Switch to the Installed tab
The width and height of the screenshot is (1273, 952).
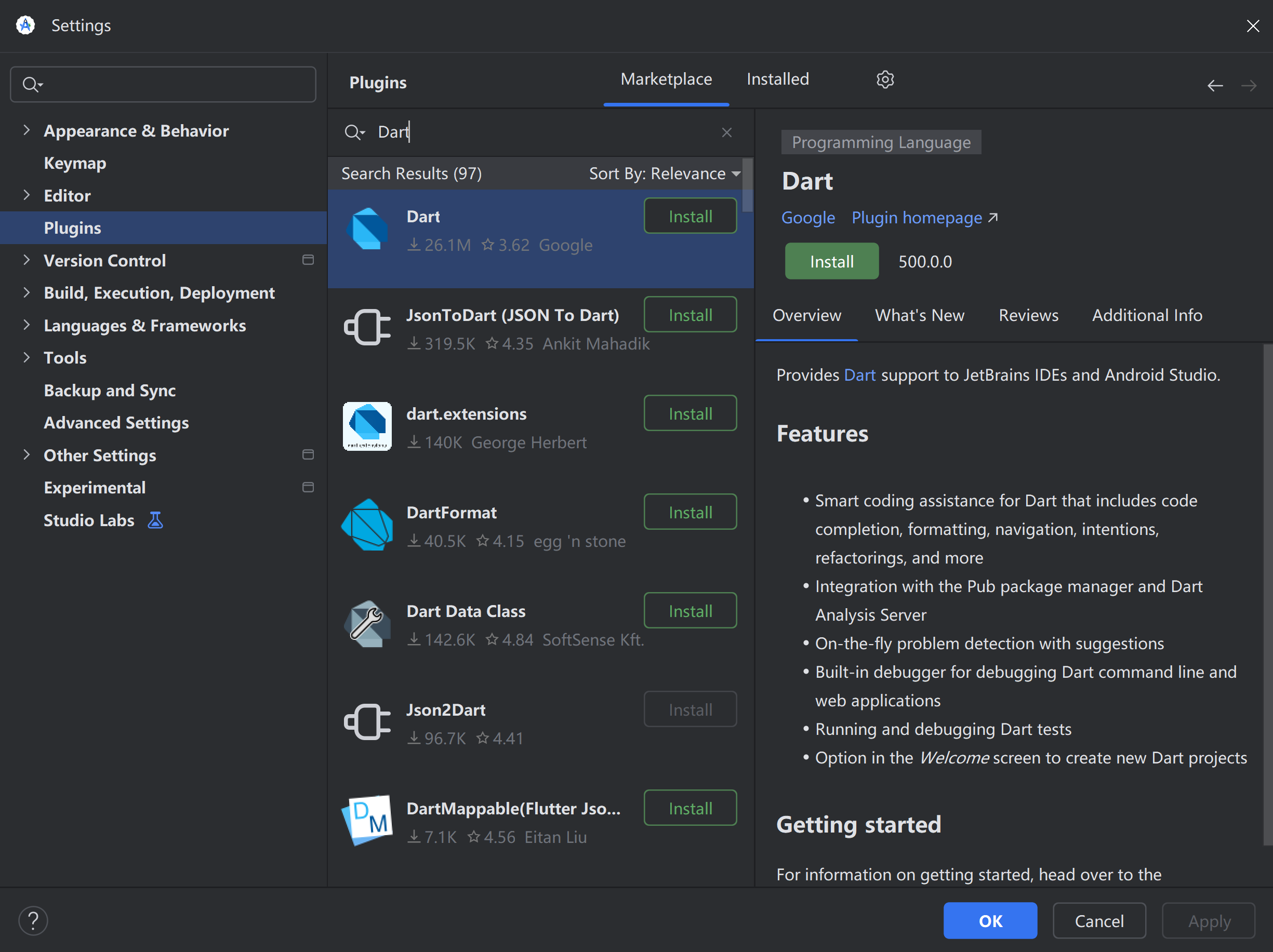pos(777,79)
